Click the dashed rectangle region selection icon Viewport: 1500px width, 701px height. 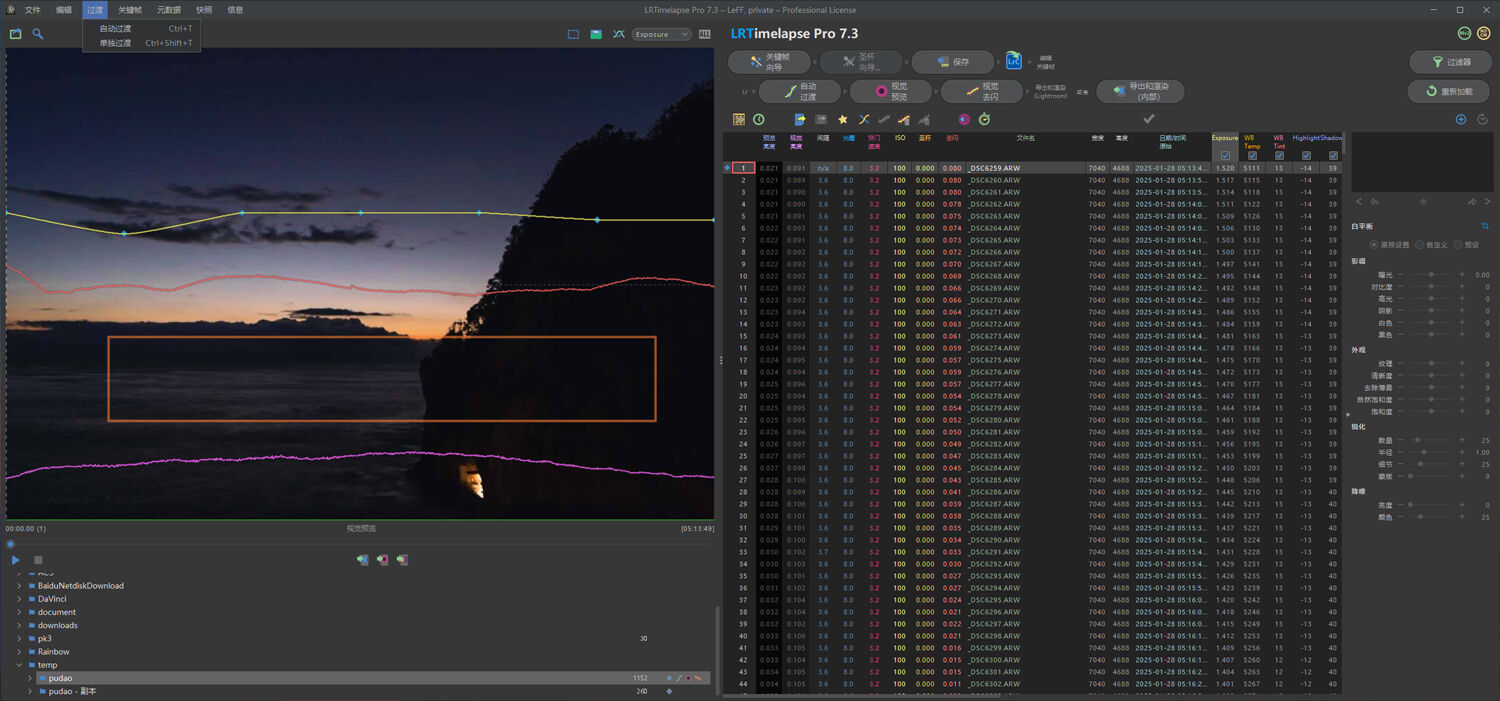tap(573, 34)
